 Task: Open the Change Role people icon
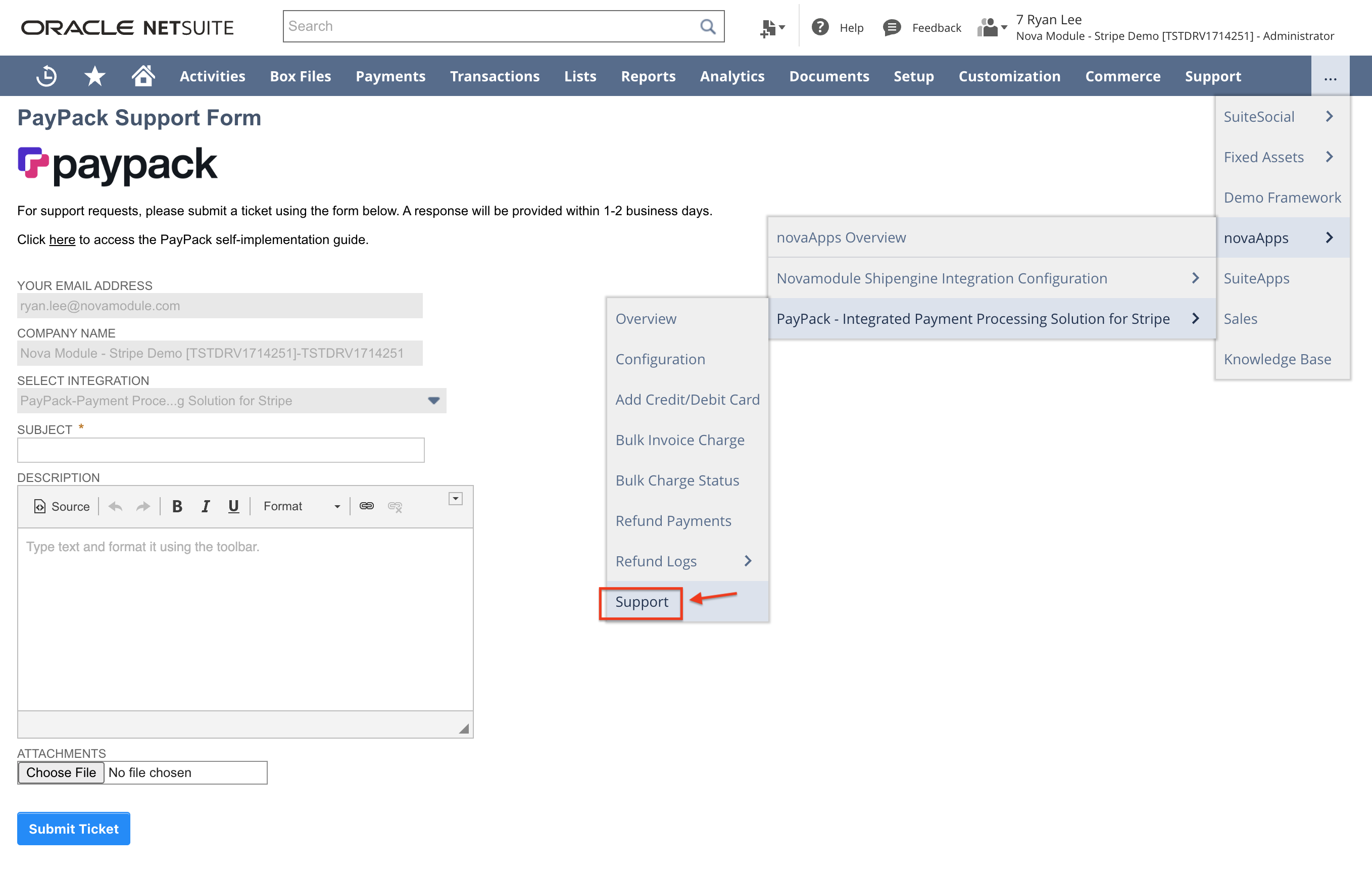992,27
